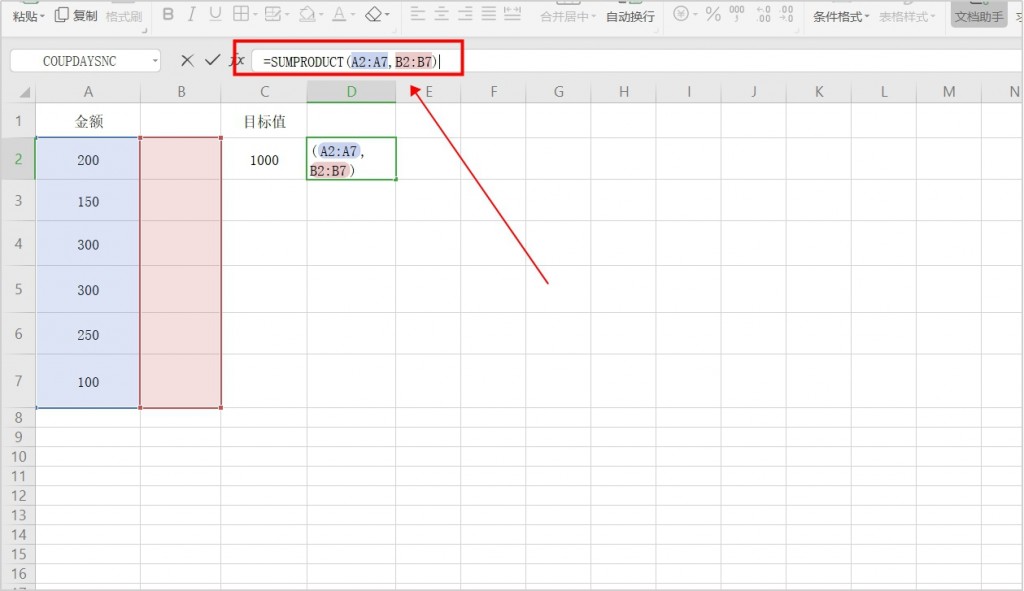This screenshot has width=1024, height=591.
Task: Click the Copy (复制) button
Action: (77, 16)
